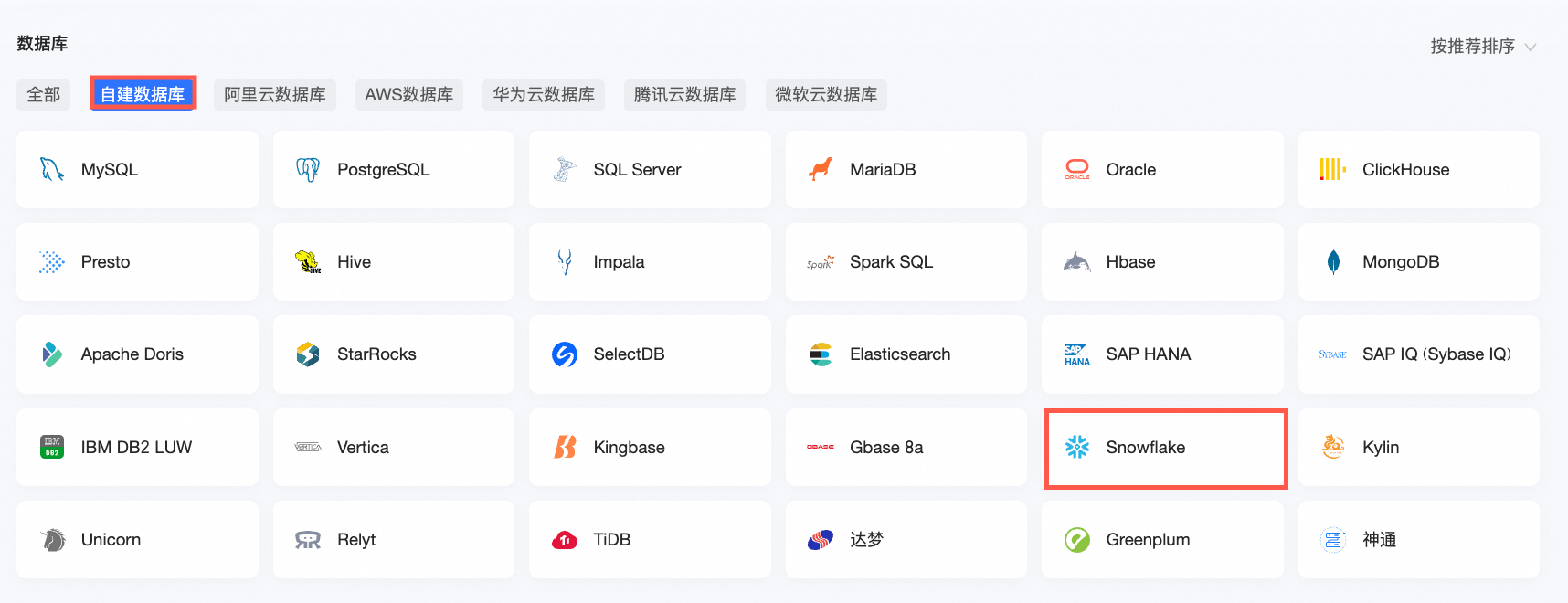Screen dimensions: 1568x603
Task: Select the 华为云数据库 tab
Action: 544,95
